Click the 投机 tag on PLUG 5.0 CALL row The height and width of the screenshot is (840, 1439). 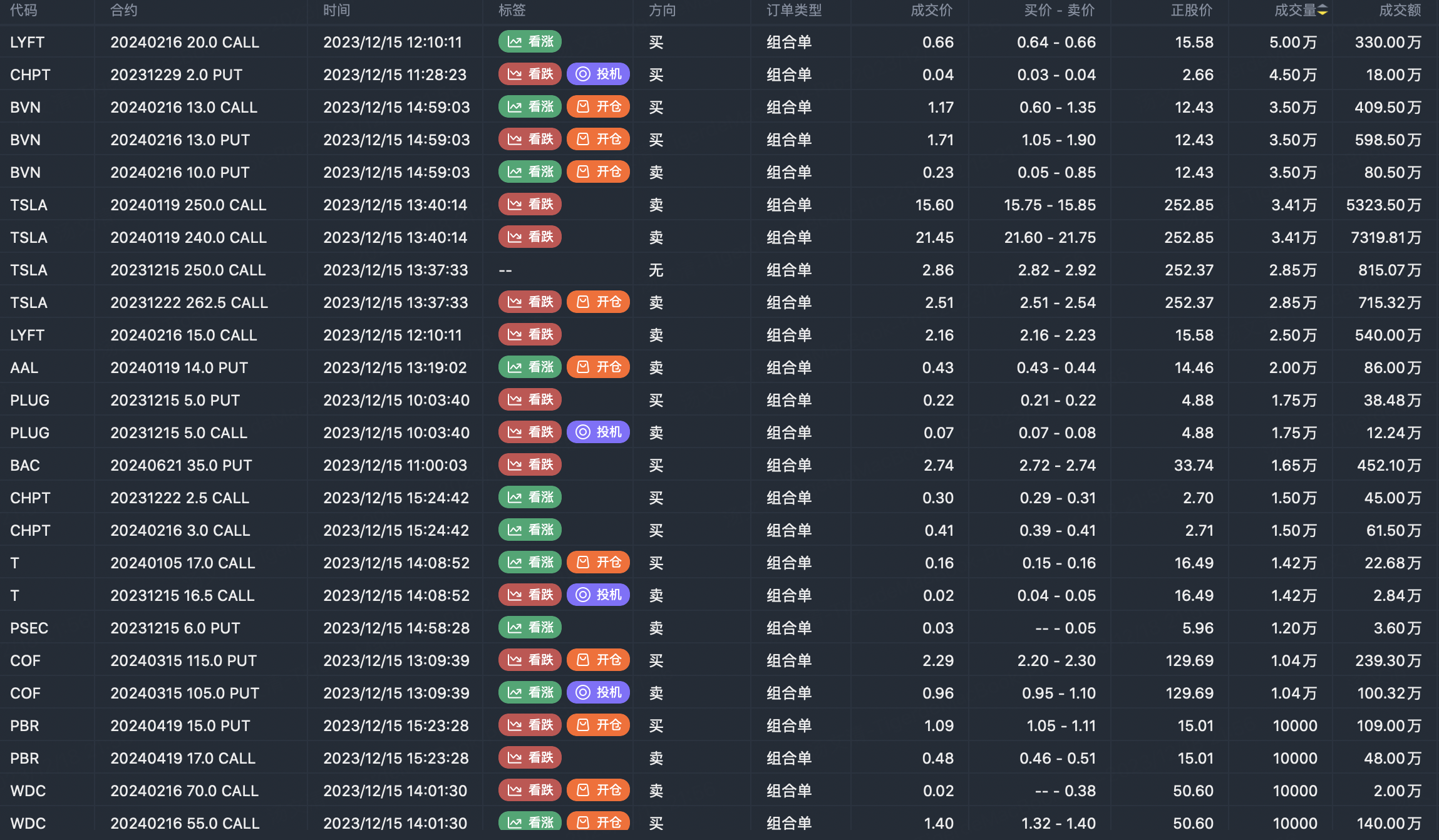[x=598, y=433]
